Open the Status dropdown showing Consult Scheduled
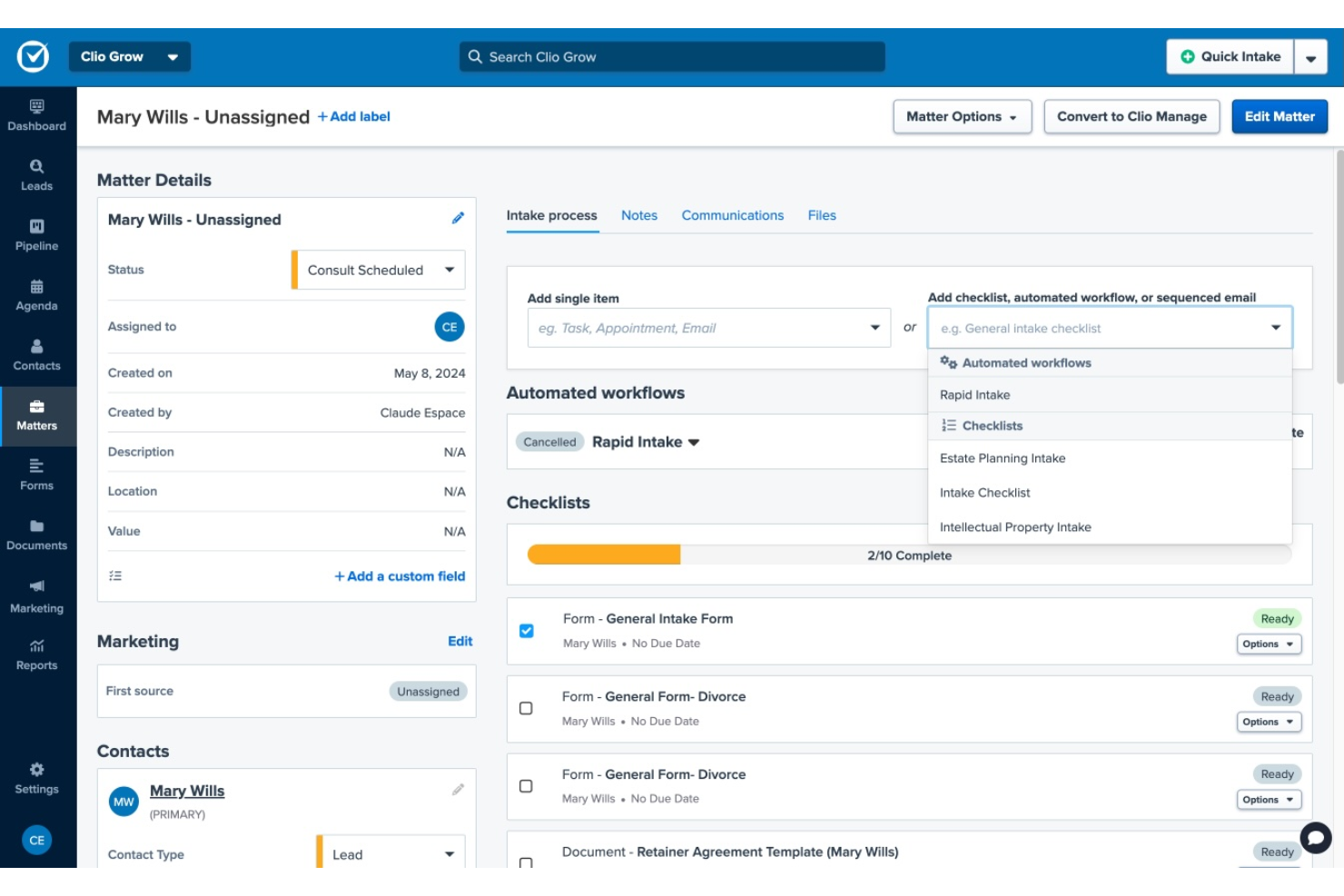Viewport: 1344px width, 896px height. (x=377, y=270)
